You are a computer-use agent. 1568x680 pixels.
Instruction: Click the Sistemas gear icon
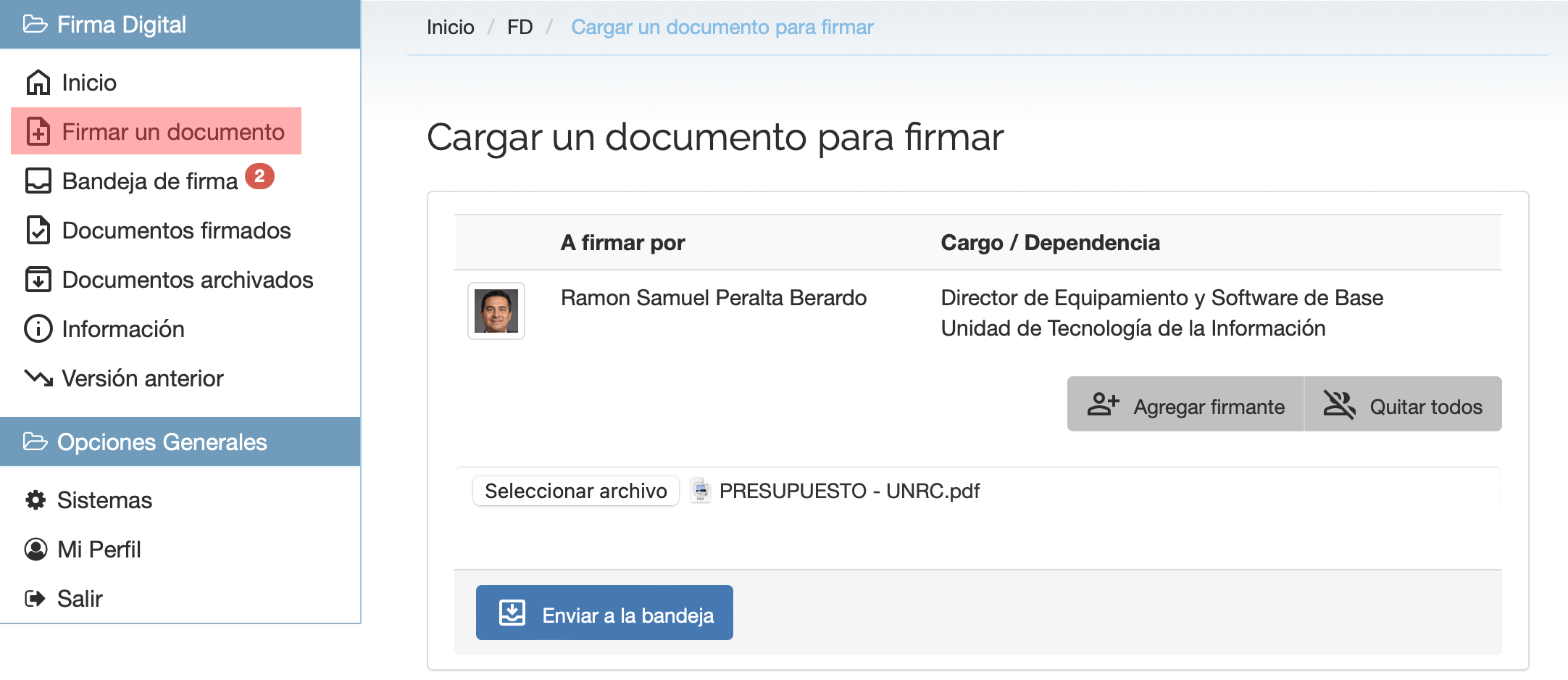(36, 499)
